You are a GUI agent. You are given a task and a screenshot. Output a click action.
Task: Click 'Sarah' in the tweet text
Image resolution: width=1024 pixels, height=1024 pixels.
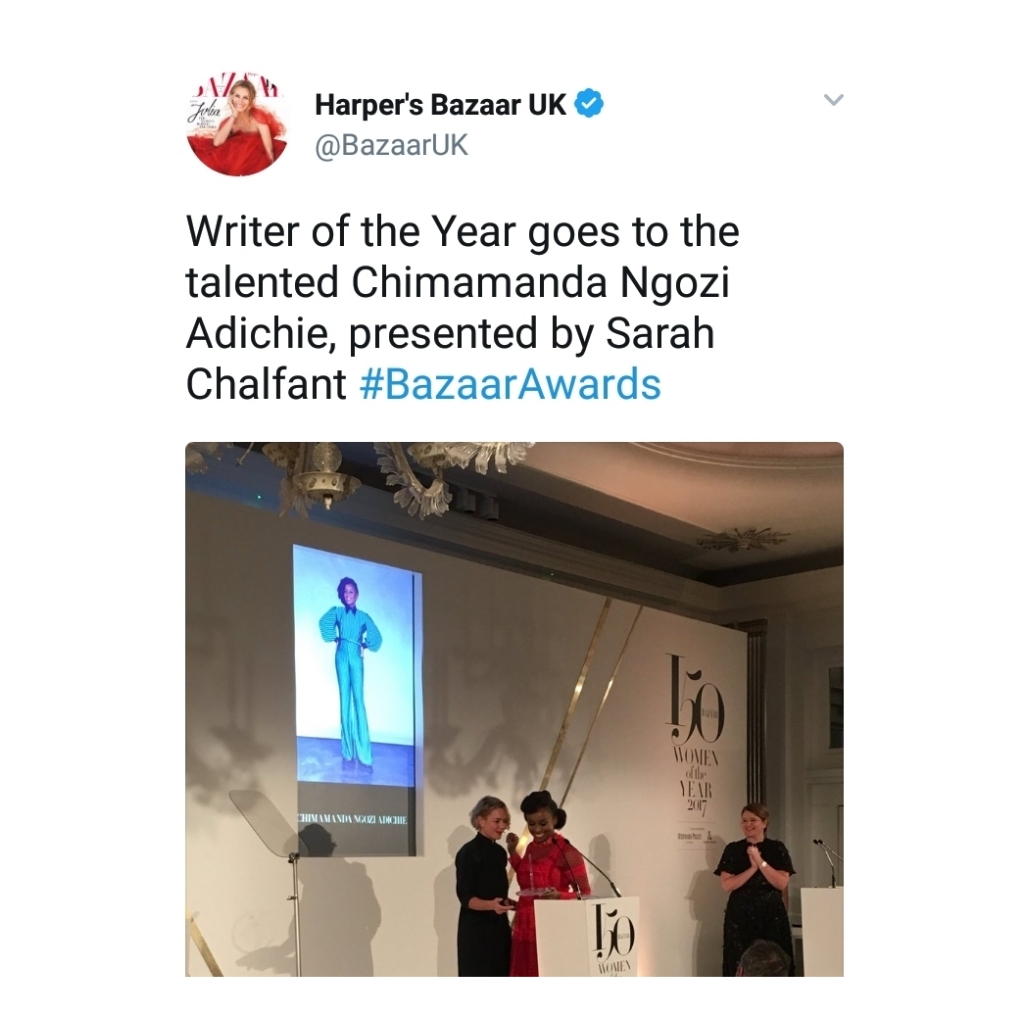point(660,333)
